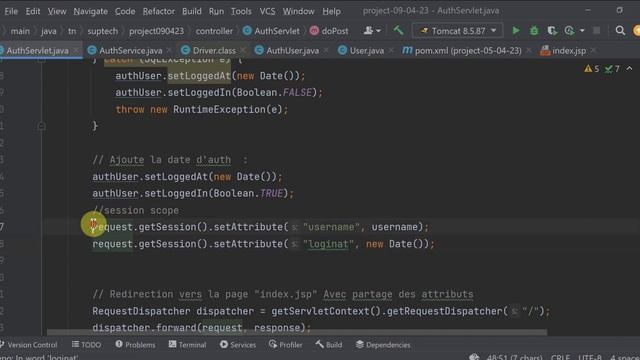This screenshot has height=360, width=640.
Task: Open the Navigate menu
Action: click(91, 11)
